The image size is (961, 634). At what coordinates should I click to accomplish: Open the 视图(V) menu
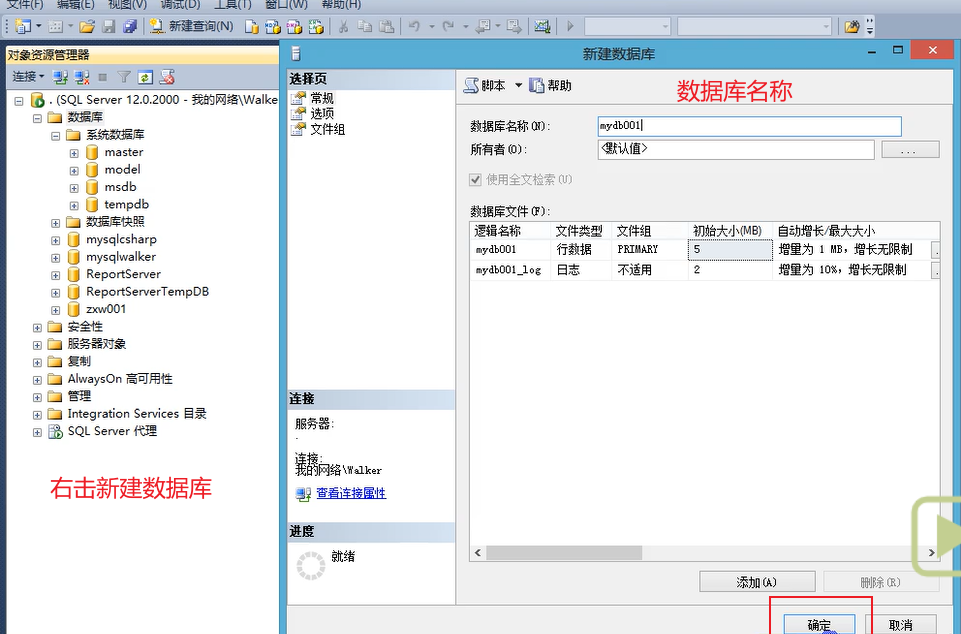click(127, 4)
